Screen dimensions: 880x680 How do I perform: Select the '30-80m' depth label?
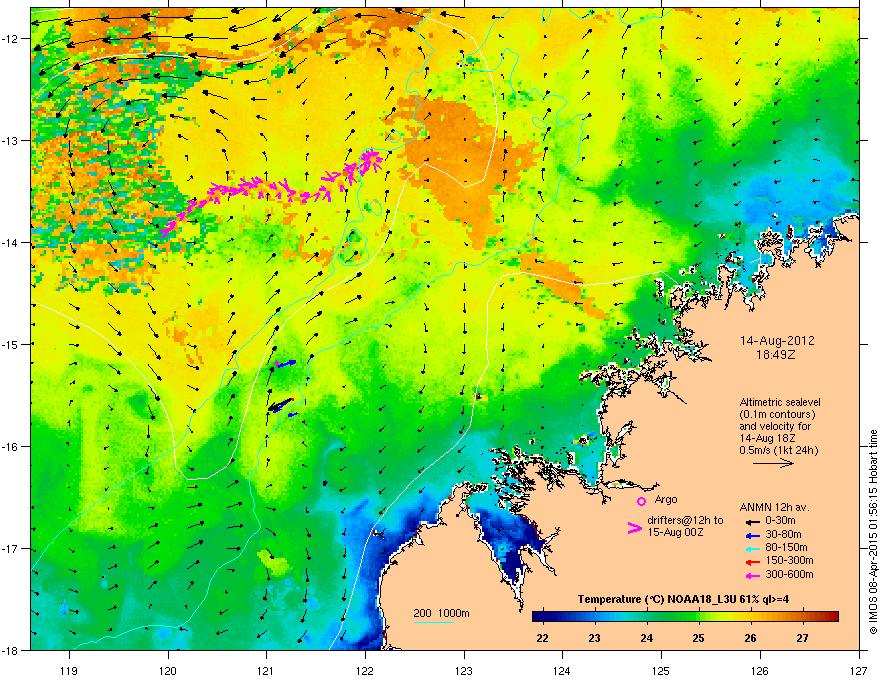pos(783,535)
